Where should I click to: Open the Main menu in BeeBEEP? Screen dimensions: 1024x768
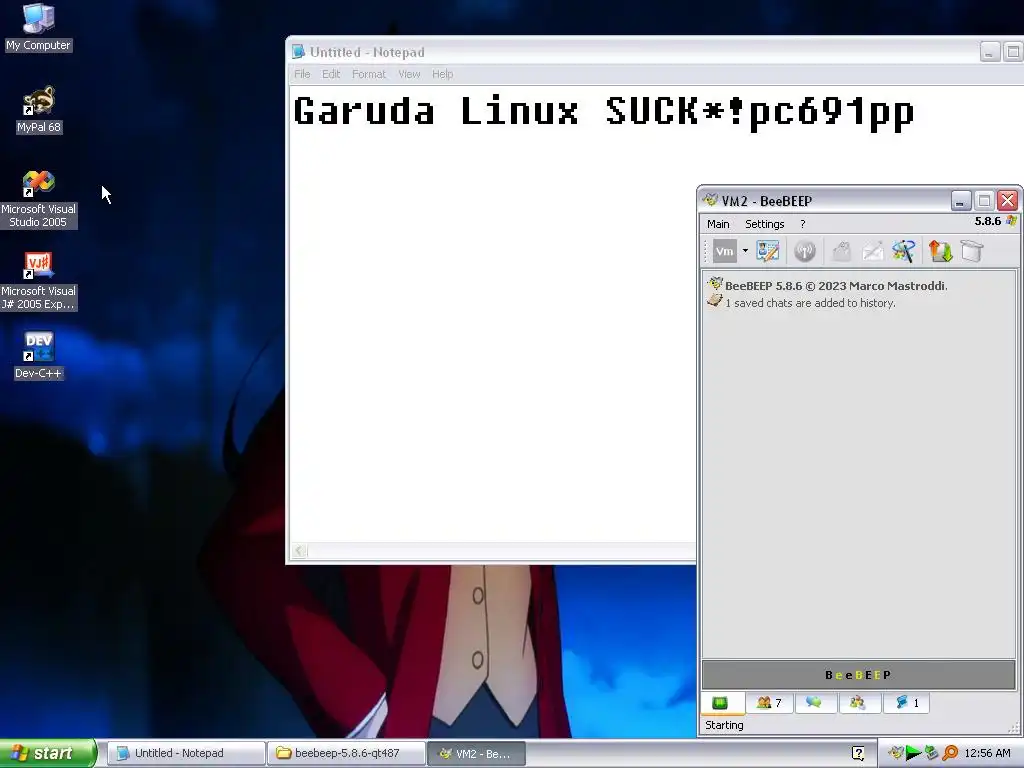pos(718,224)
